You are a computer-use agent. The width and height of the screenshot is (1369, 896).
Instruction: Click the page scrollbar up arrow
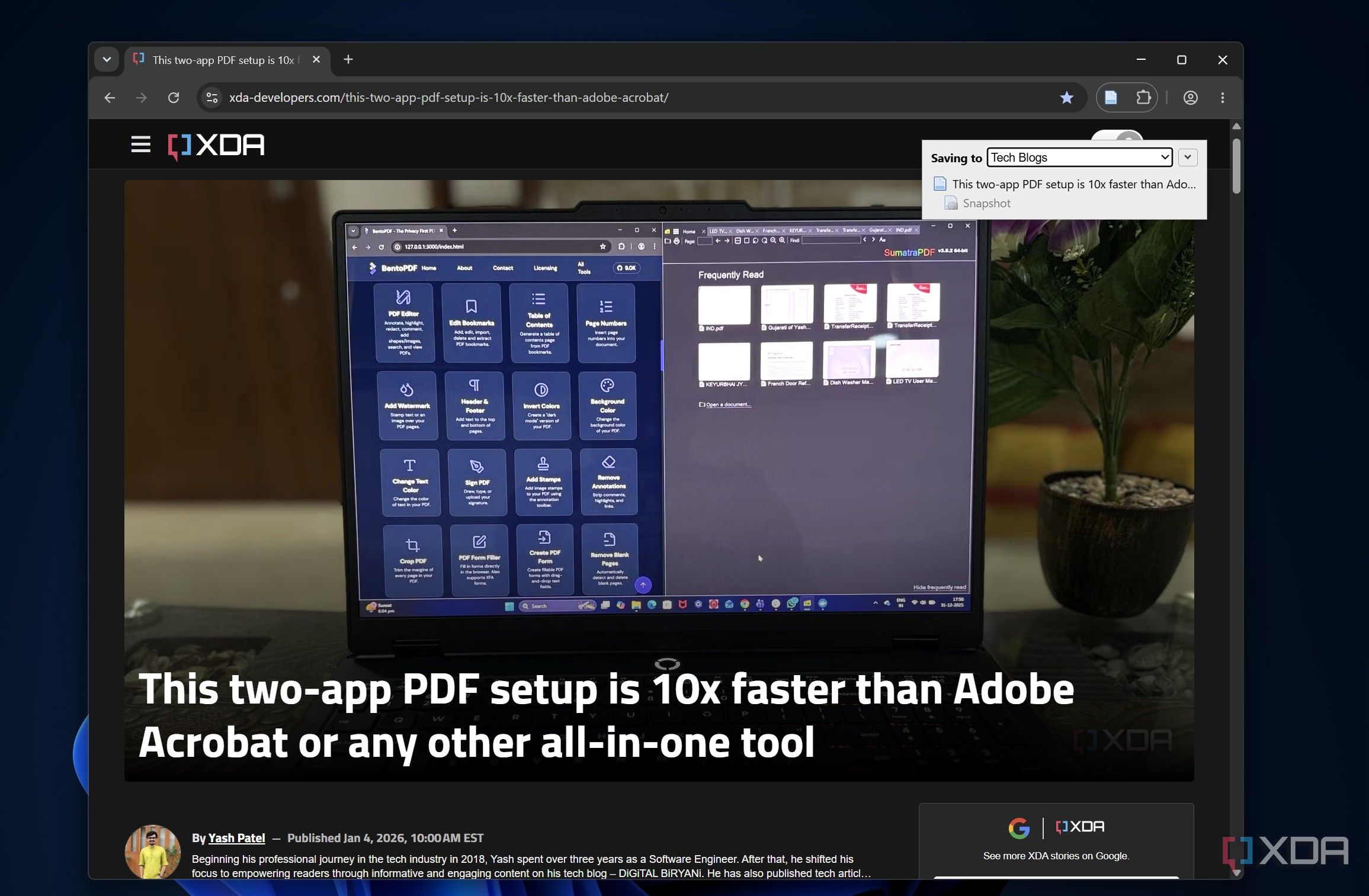point(1236,127)
